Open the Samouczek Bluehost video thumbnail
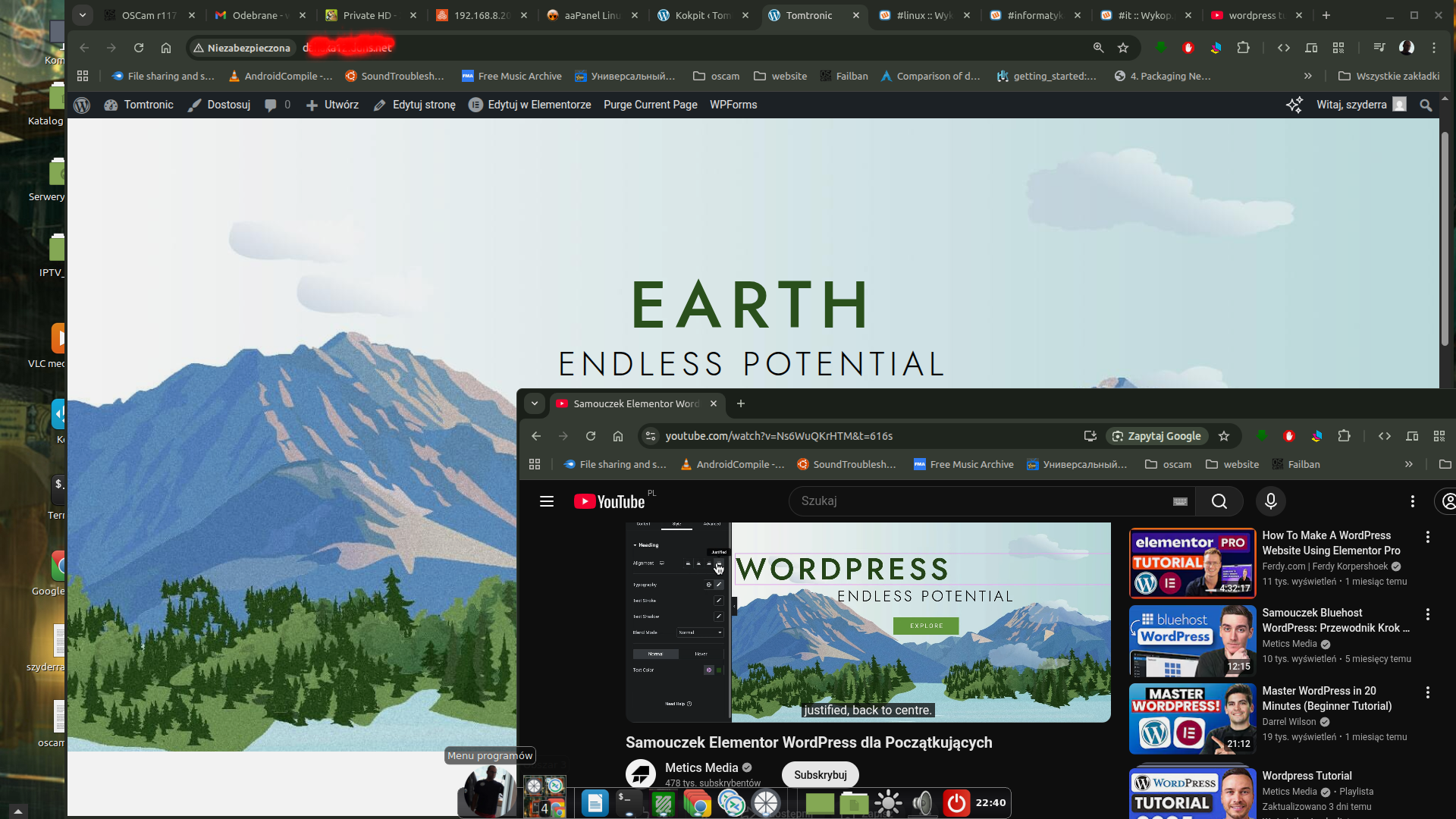The height and width of the screenshot is (819, 1456). pyautogui.click(x=1191, y=641)
